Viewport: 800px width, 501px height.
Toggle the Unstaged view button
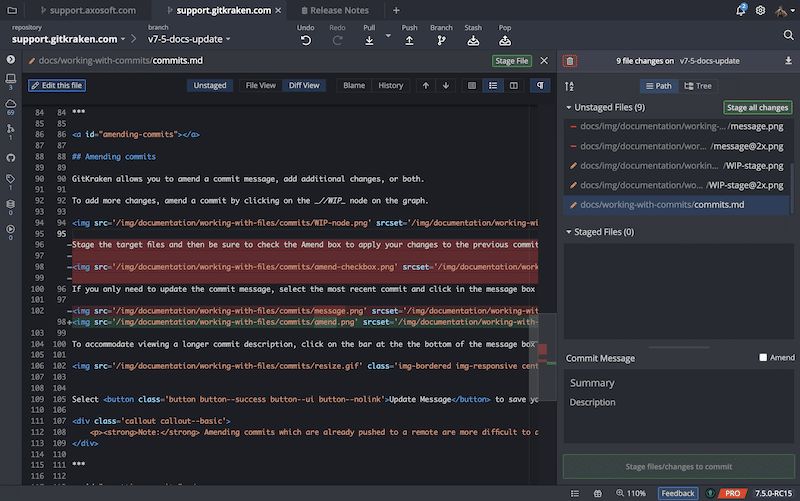coord(210,86)
